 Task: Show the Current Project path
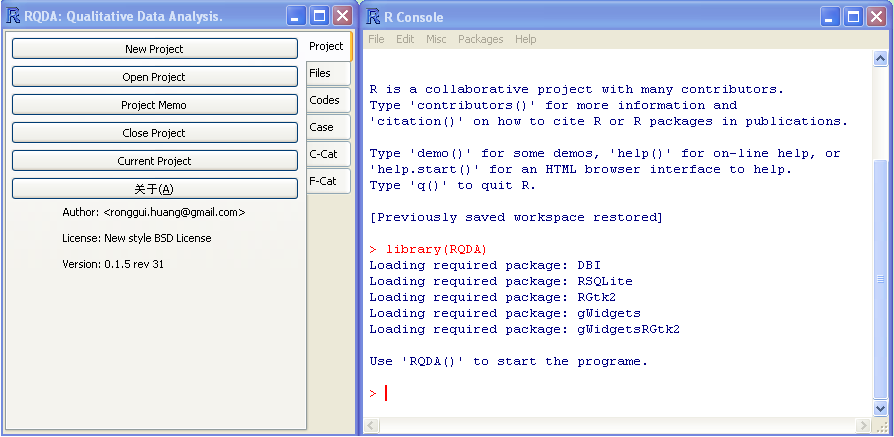point(154,161)
